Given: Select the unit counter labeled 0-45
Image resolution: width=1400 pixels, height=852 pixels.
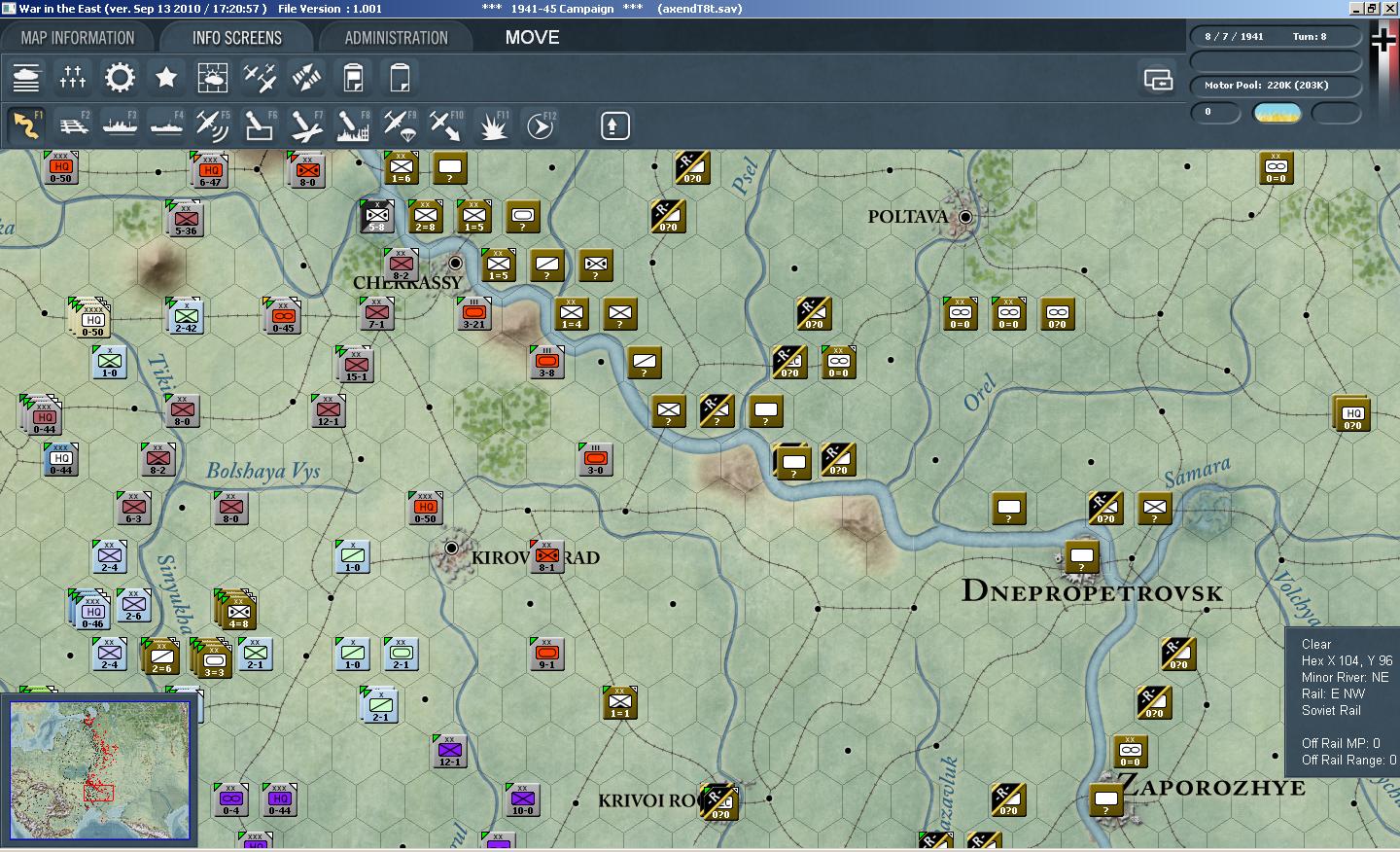Looking at the screenshot, I should (283, 316).
